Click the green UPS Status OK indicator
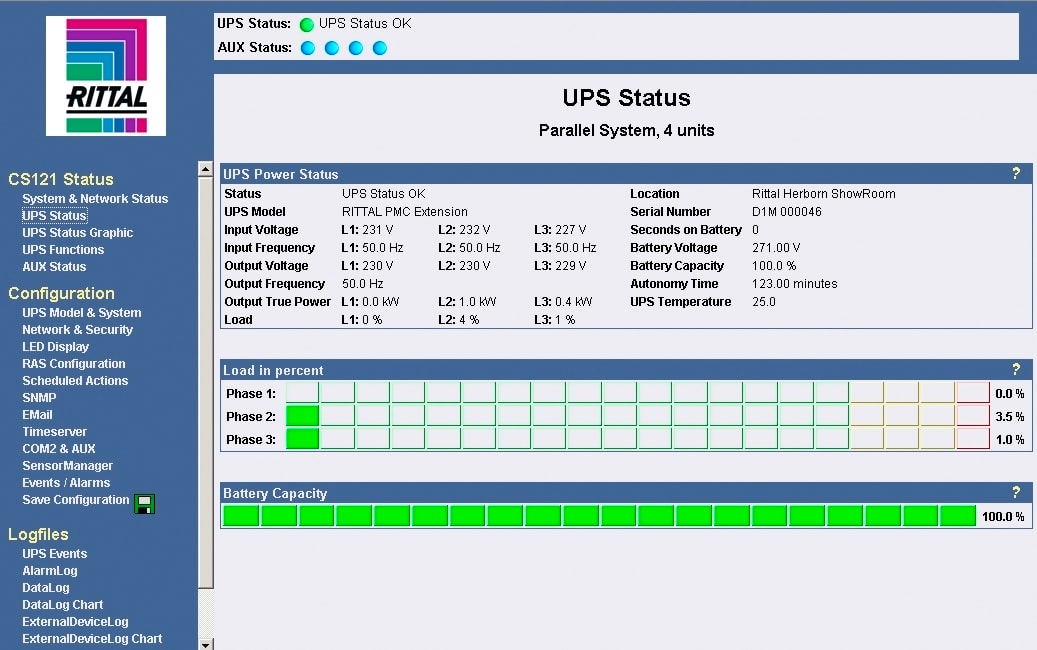Screen dimensions: 1037x650 click(x=306, y=24)
